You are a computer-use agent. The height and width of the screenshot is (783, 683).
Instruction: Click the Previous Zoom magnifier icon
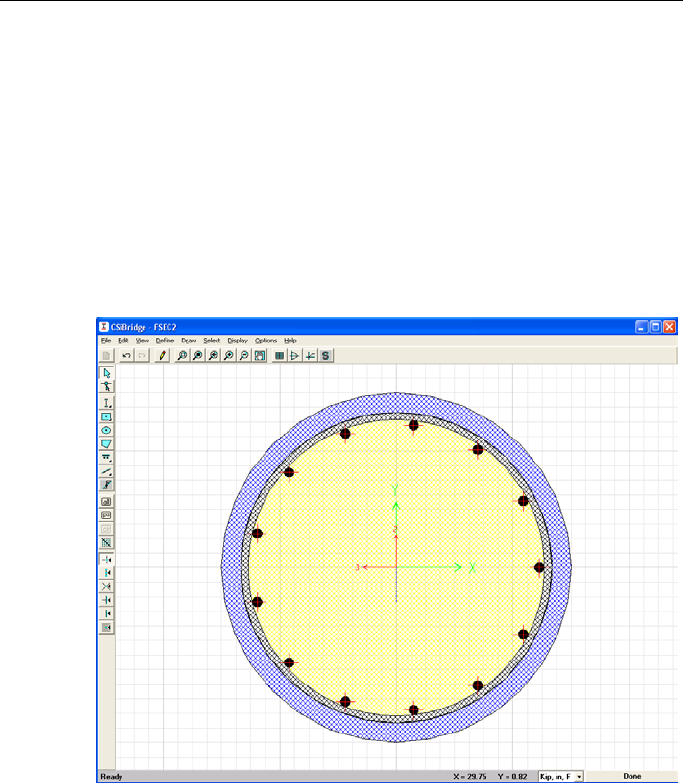213,356
